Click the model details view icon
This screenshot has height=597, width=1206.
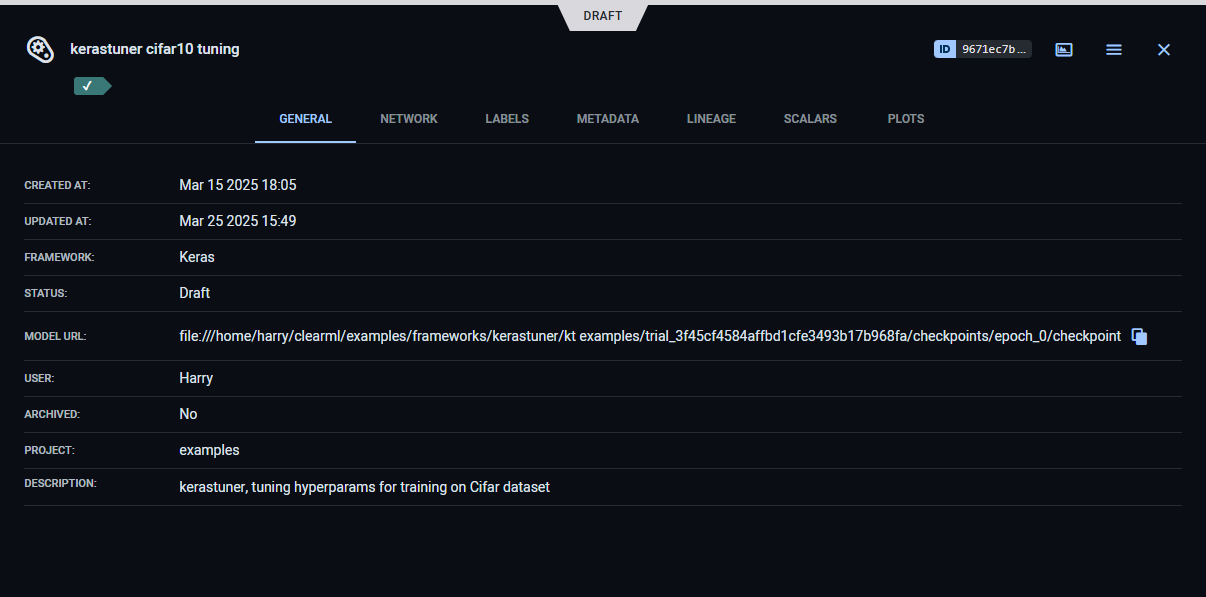pyautogui.click(x=1064, y=49)
